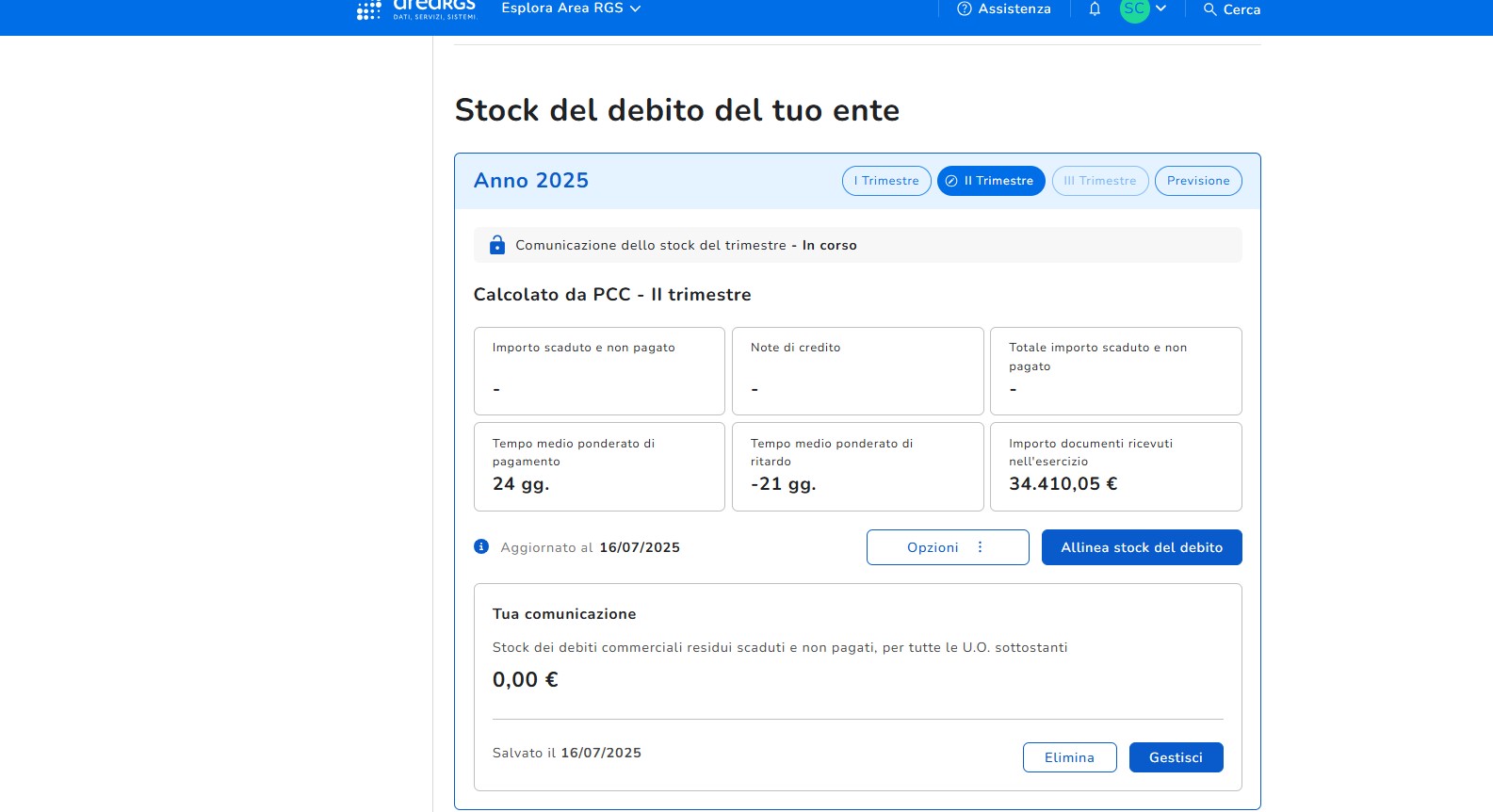Click the Tempo medio ponderato di pagamento card
1493x812 pixels.
pos(599,466)
